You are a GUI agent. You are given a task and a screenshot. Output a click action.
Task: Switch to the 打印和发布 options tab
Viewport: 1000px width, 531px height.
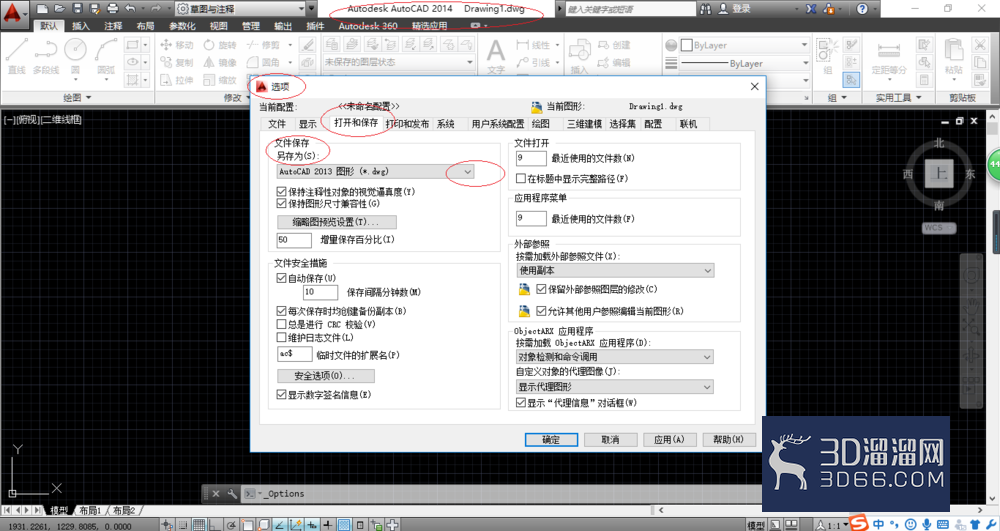tap(408, 124)
